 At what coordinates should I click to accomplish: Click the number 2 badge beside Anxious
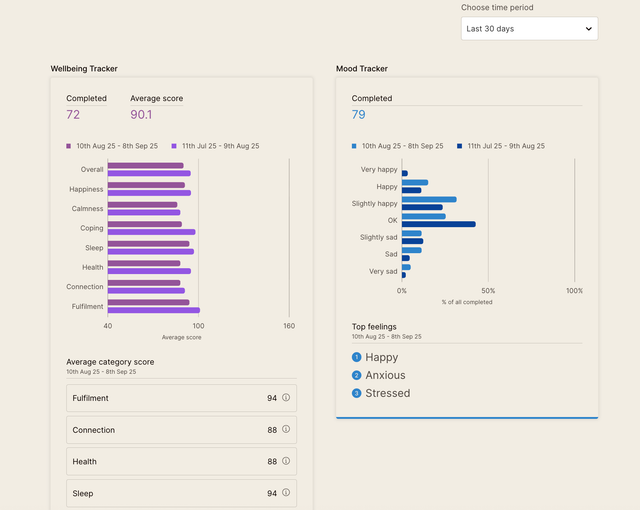point(357,375)
